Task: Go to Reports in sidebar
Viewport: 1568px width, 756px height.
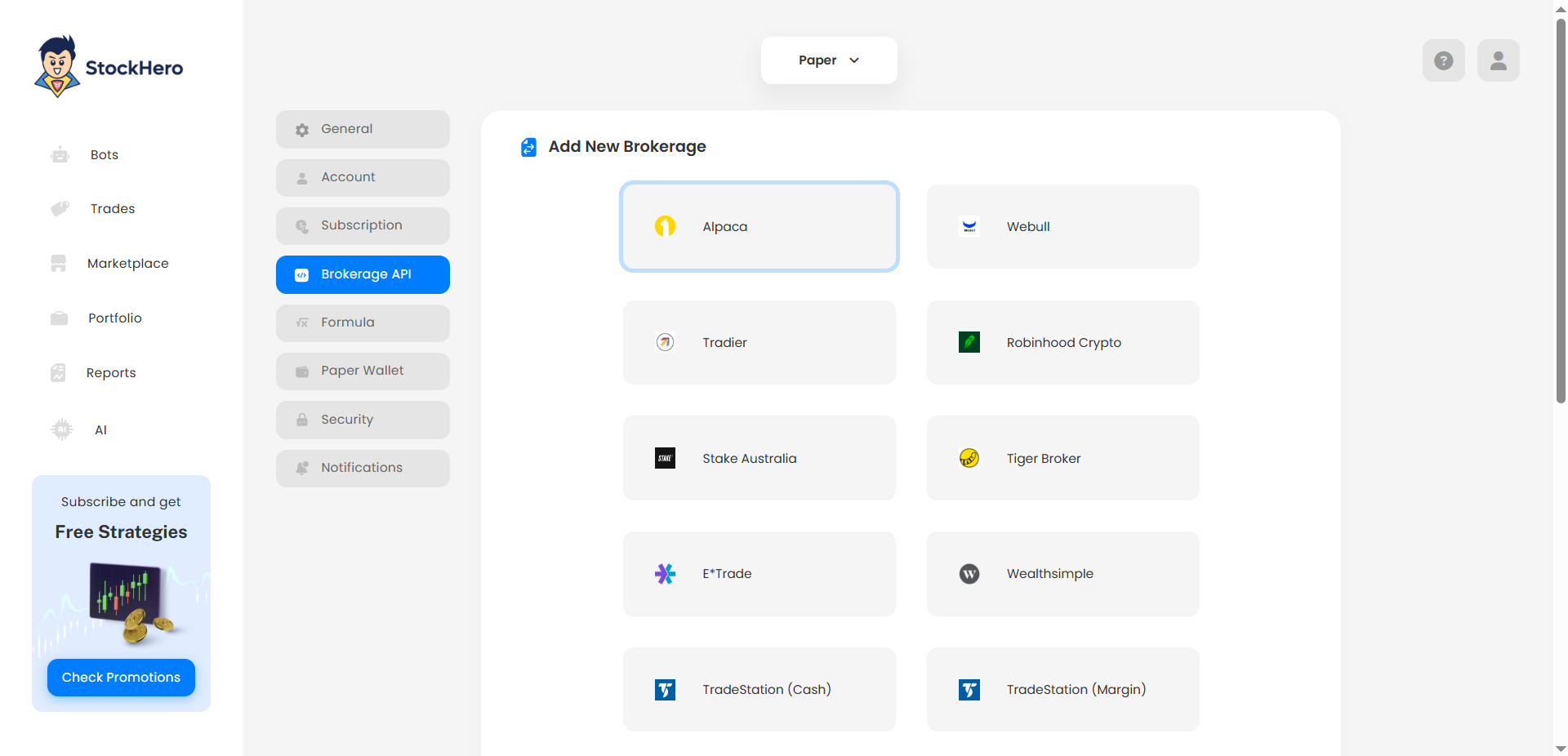Action: (111, 373)
